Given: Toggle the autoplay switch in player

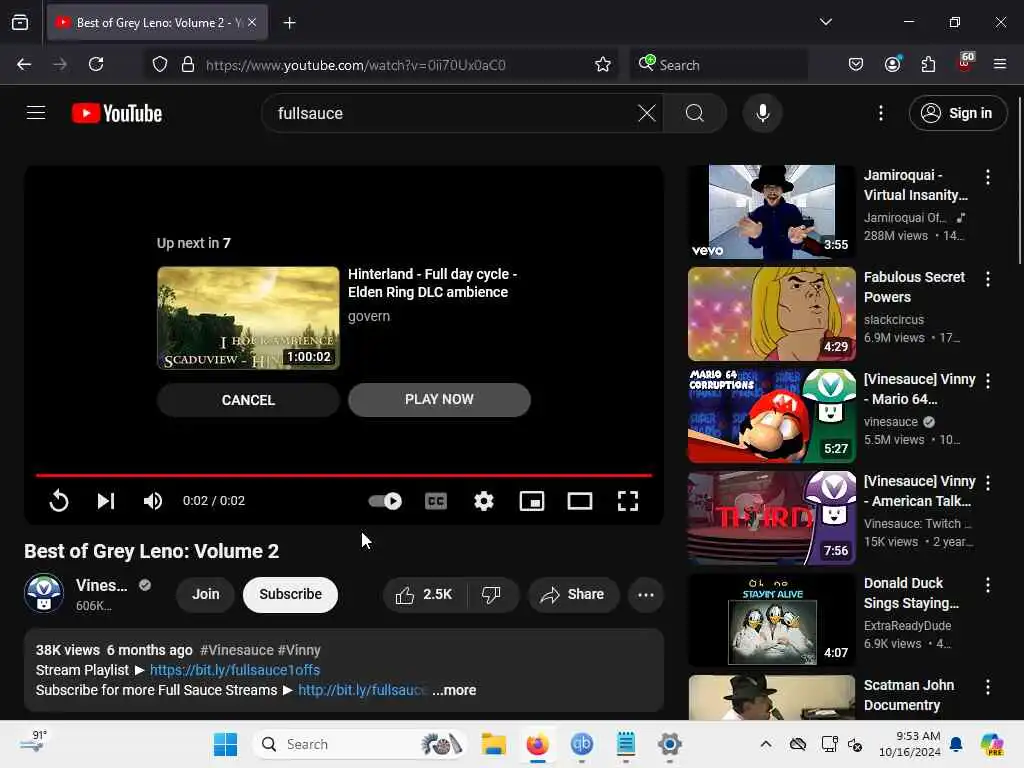Looking at the screenshot, I should 385,501.
